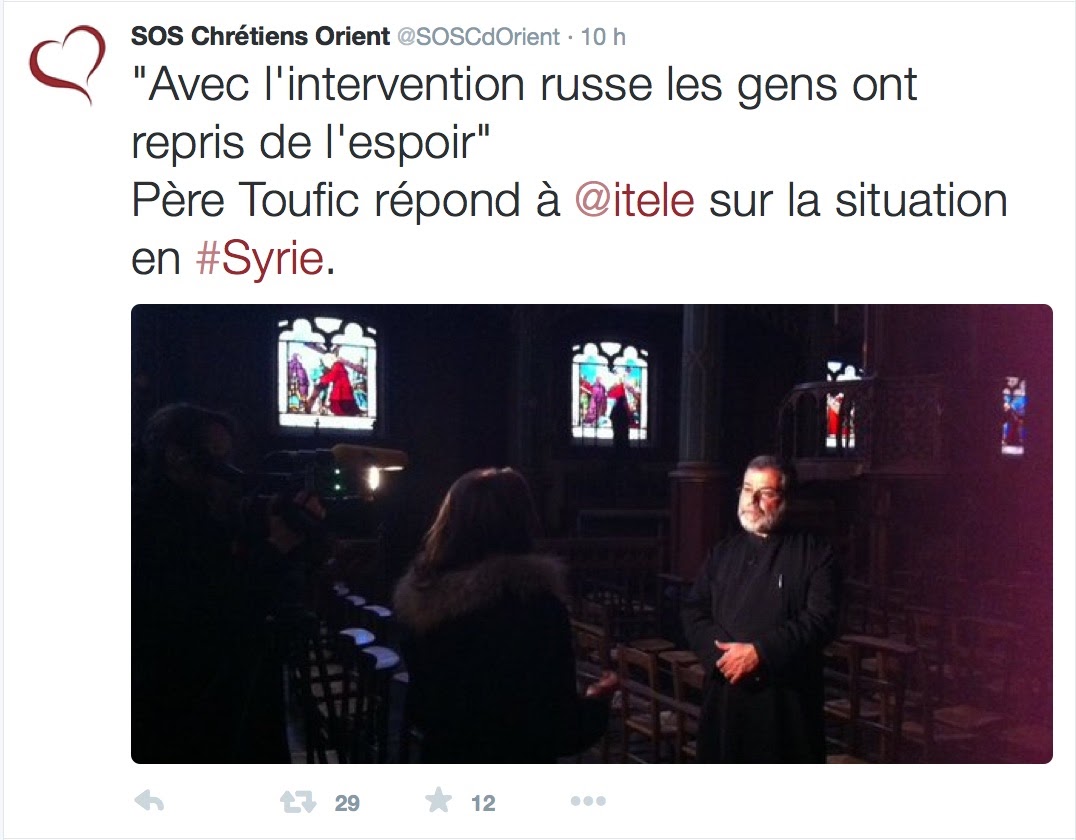Click the favorite count 12

pos(483,803)
